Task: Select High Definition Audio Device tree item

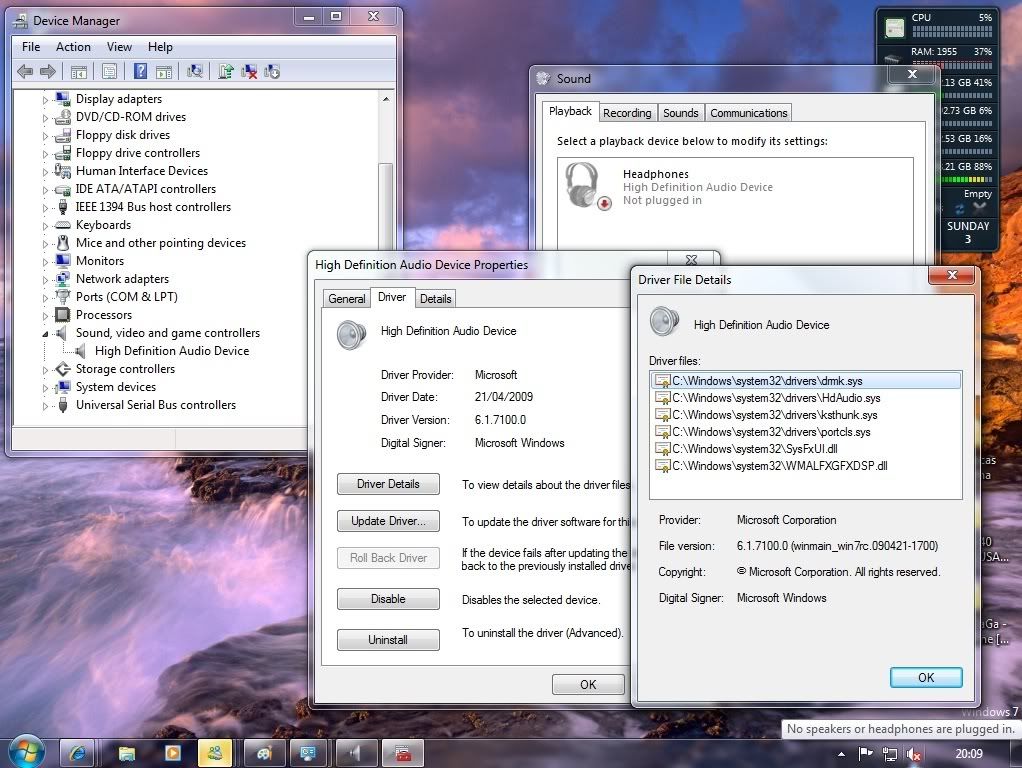Action: click(171, 351)
